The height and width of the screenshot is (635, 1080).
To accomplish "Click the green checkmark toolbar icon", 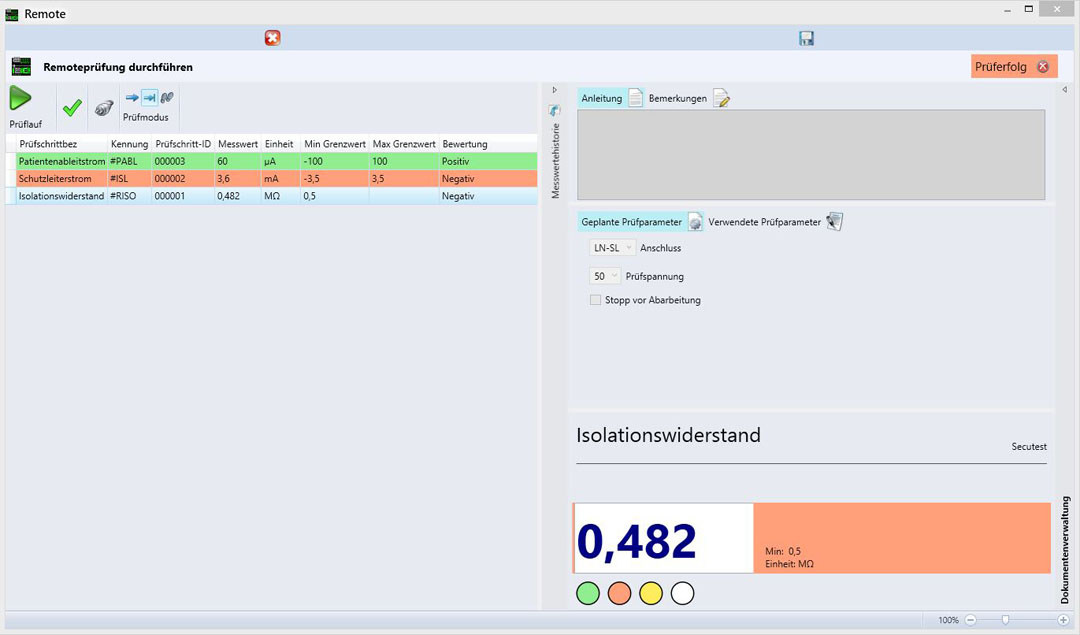I will click(x=72, y=107).
